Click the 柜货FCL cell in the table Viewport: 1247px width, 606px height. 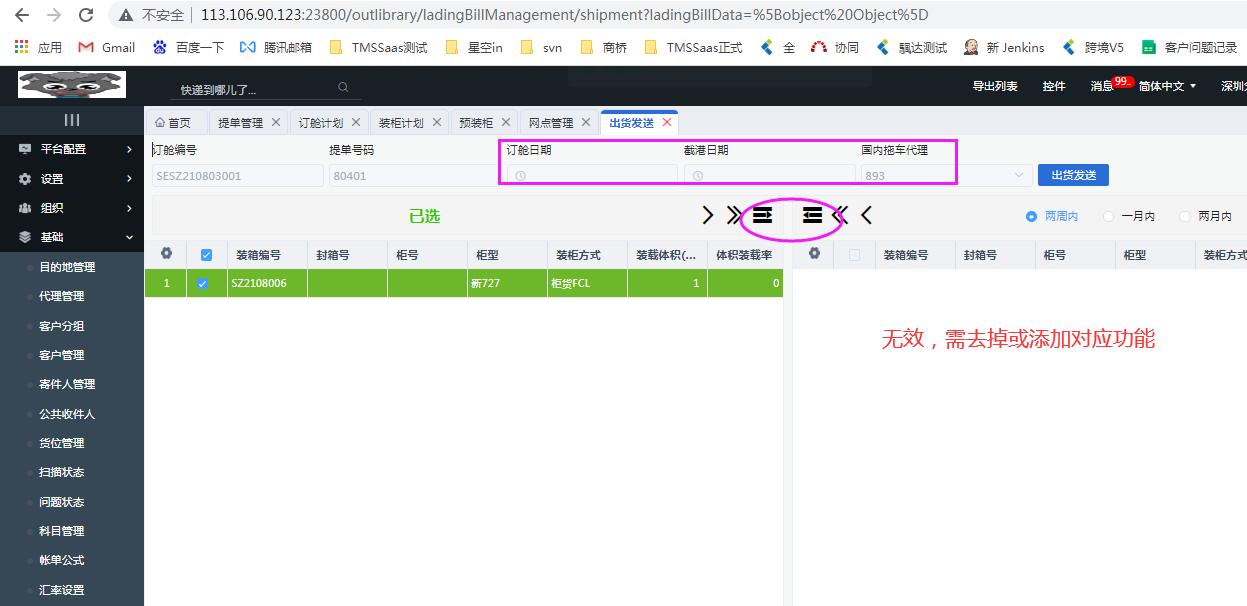click(587, 284)
